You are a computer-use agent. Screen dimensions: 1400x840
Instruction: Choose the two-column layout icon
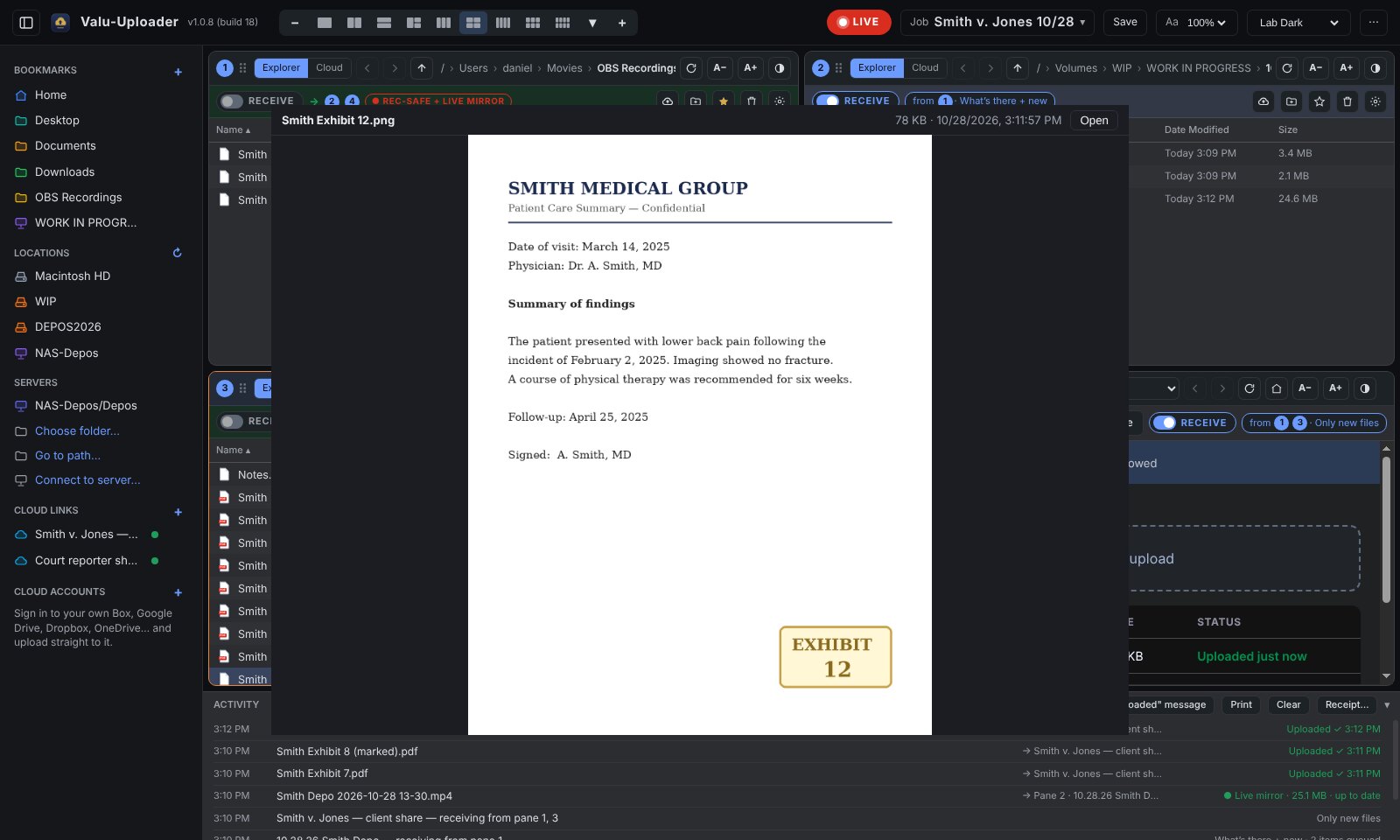[x=354, y=23]
